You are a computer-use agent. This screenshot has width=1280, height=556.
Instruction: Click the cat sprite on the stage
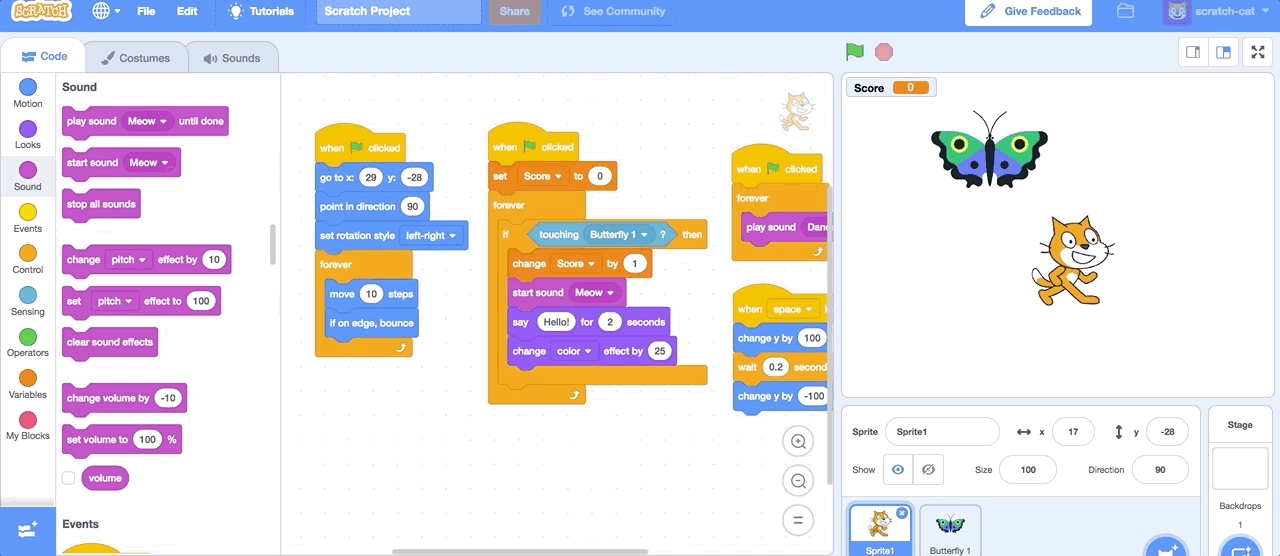(1072, 260)
